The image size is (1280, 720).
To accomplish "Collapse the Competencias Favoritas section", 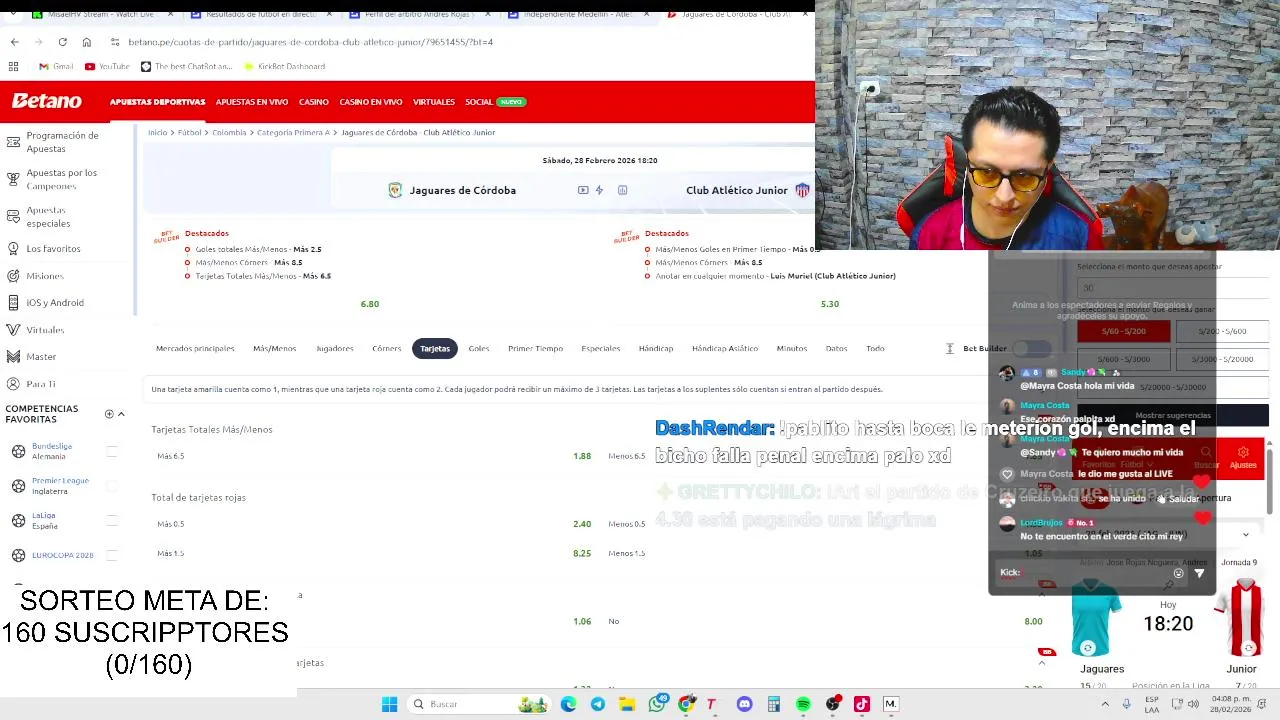I will (121, 414).
